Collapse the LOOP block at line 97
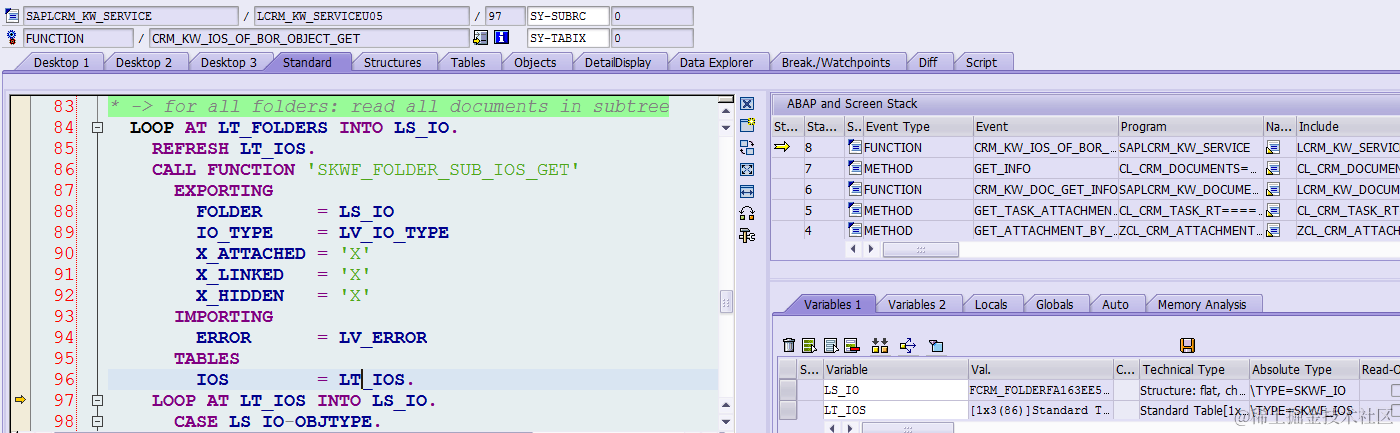 point(97,401)
